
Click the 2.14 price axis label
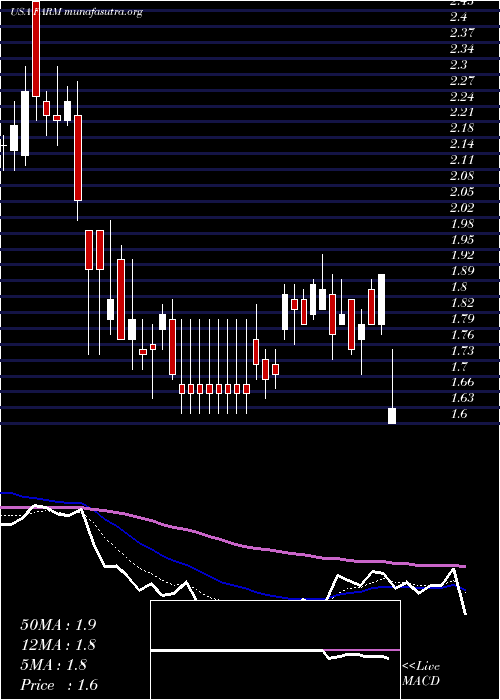click(x=462, y=145)
